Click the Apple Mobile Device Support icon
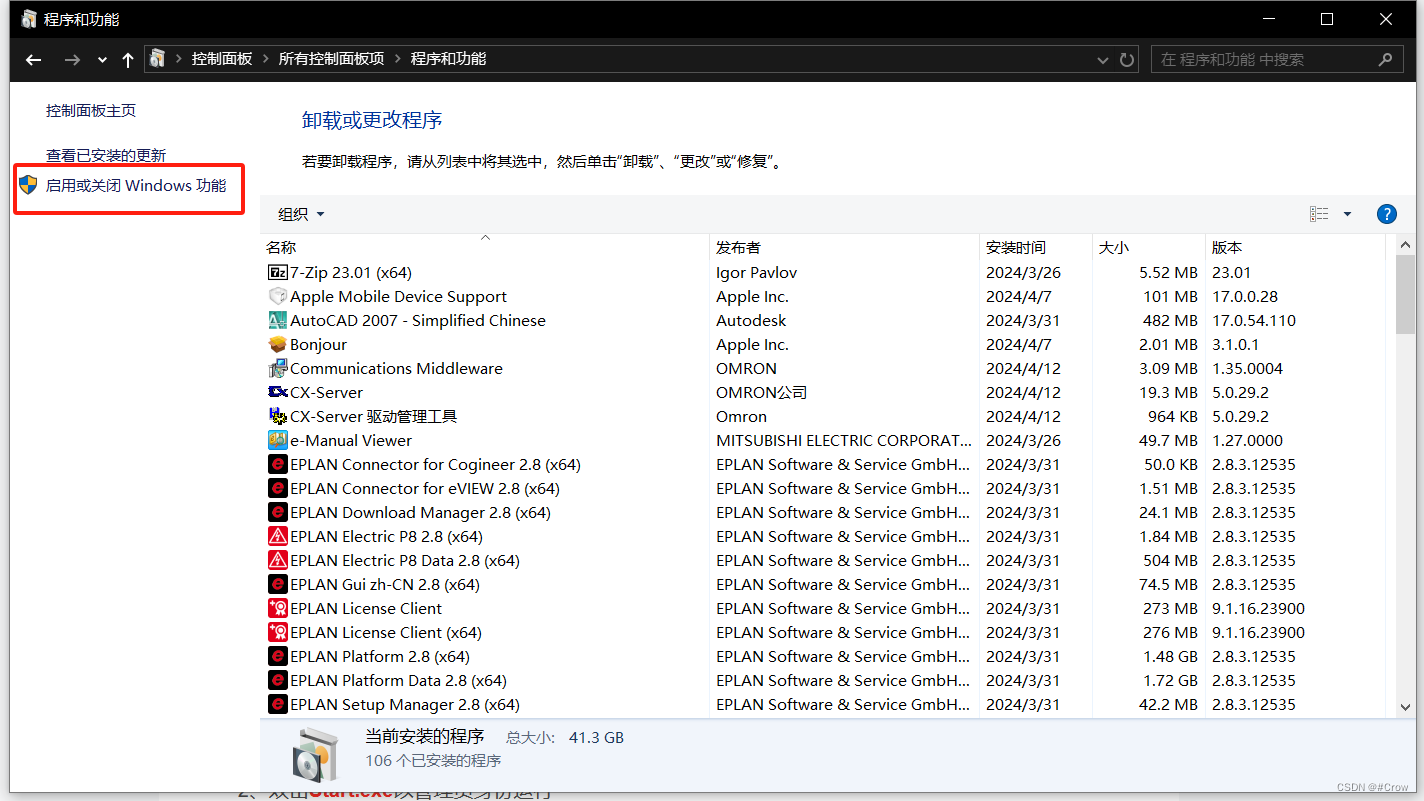1424x801 pixels. tap(278, 296)
